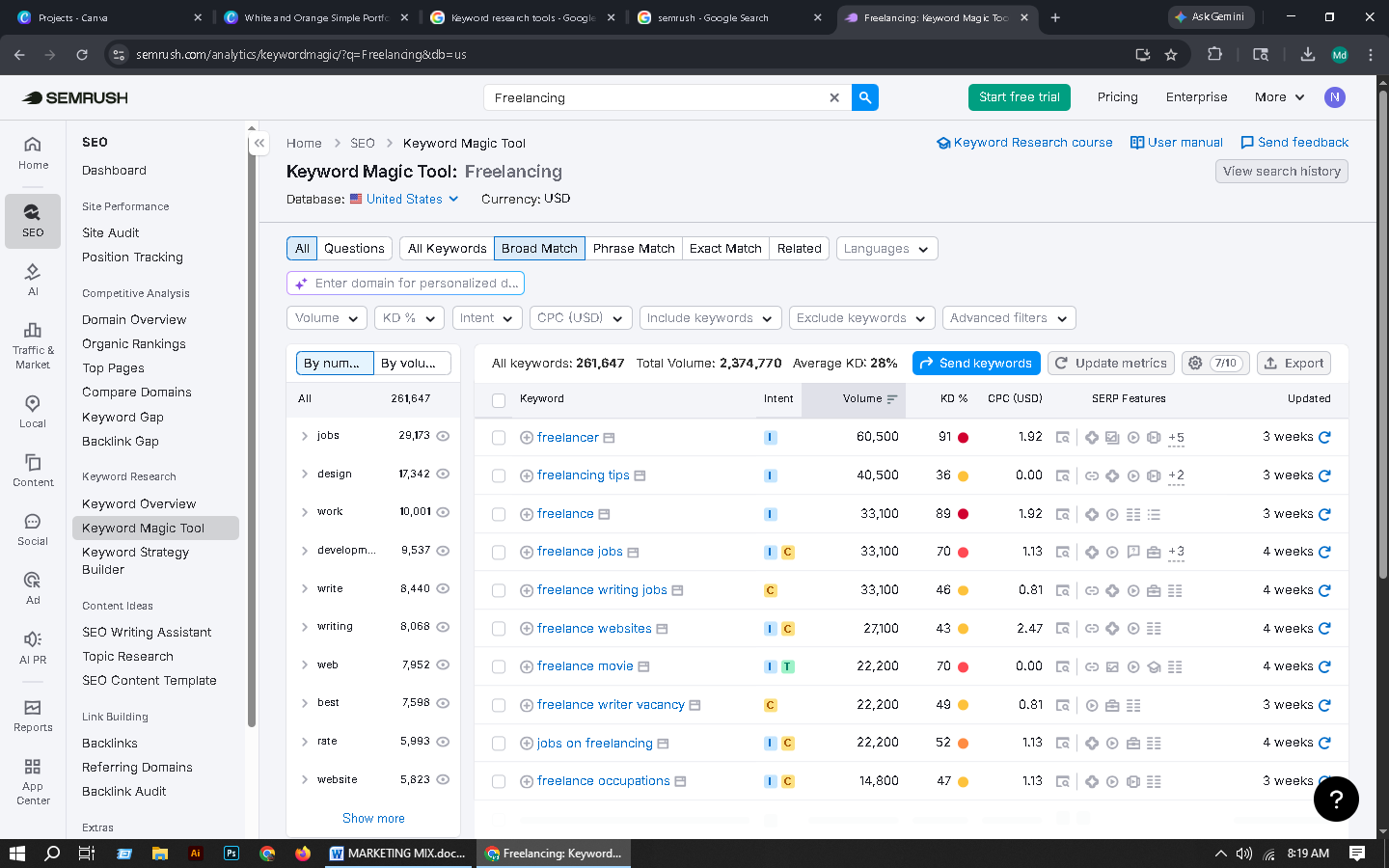
Task: View SERP for freelance movie row
Action: 1062,666
